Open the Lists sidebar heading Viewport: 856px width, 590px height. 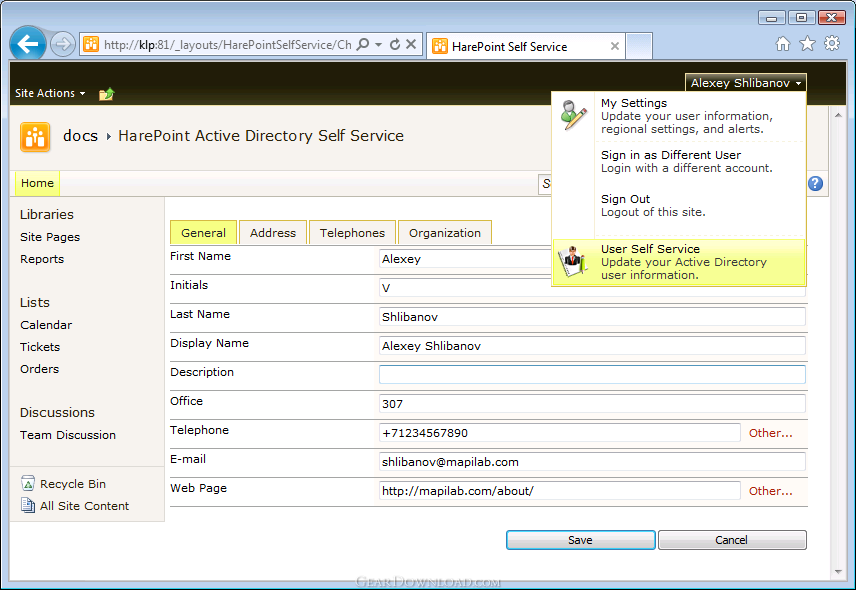click(x=34, y=302)
